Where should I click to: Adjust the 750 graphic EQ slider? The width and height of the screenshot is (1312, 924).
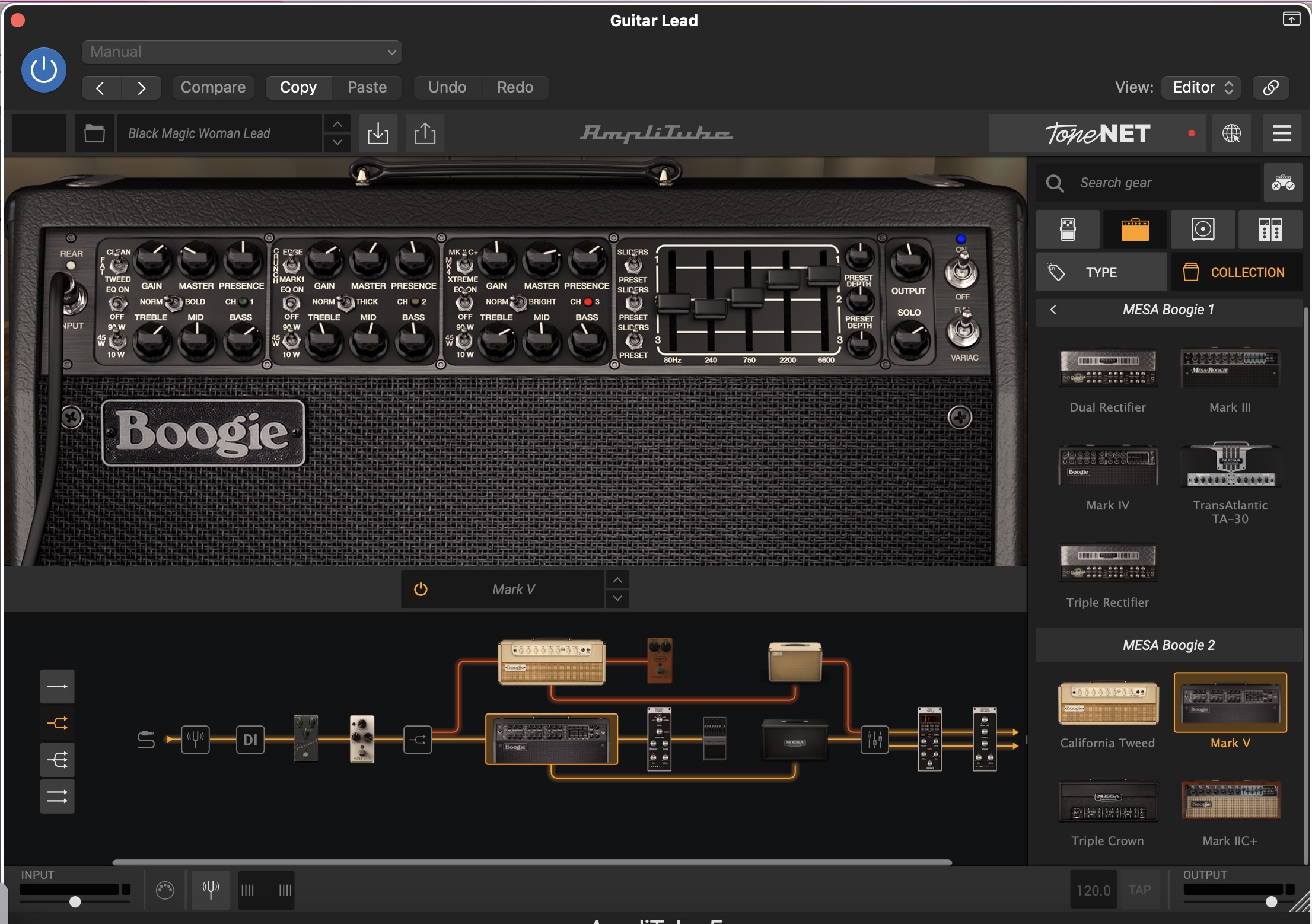point(747,298)
